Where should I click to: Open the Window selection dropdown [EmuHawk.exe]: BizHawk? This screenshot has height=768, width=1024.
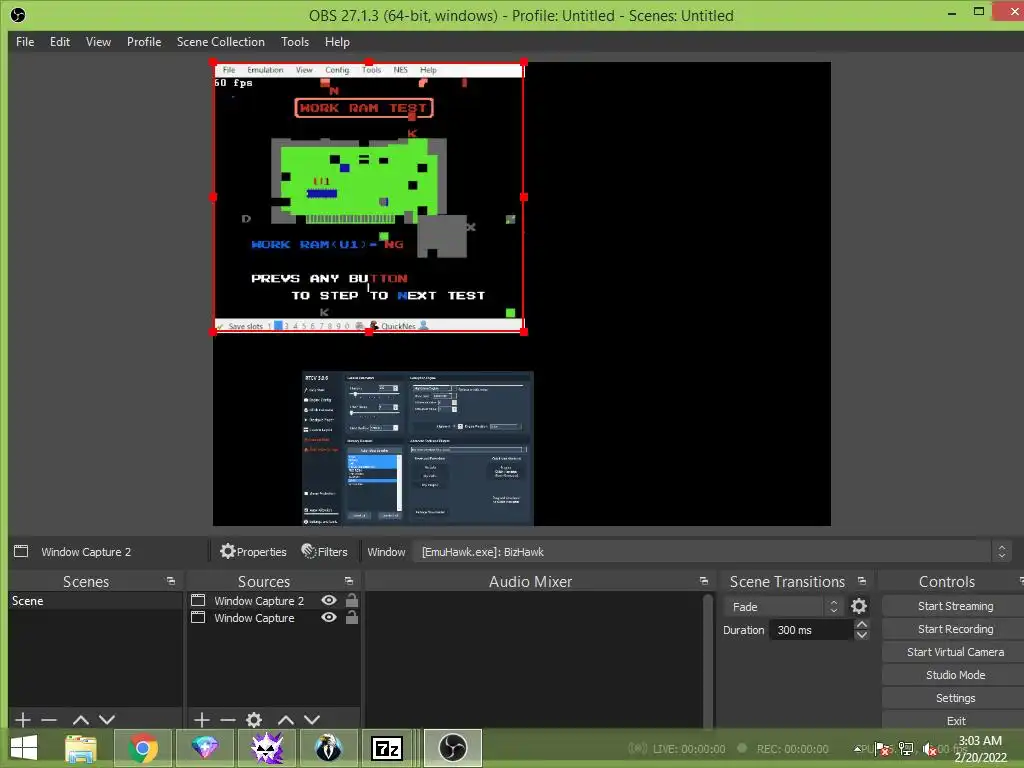click(712, 552)
